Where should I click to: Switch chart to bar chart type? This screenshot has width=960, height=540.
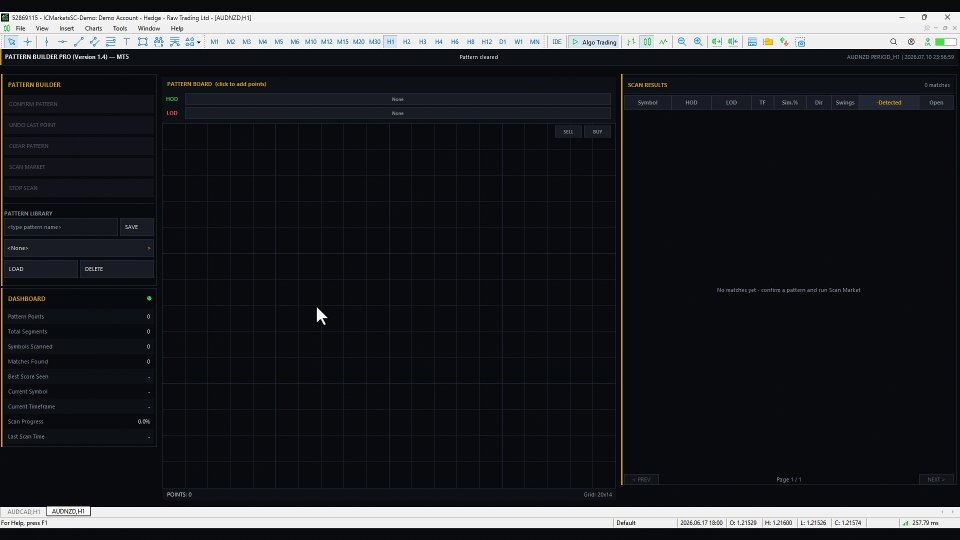[631, 42]
